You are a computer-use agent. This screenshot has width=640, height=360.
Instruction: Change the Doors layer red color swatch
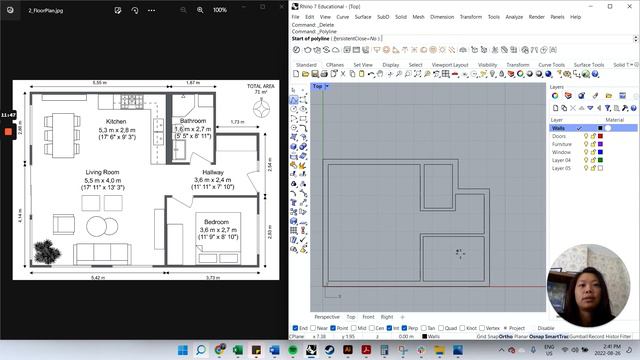600,136
